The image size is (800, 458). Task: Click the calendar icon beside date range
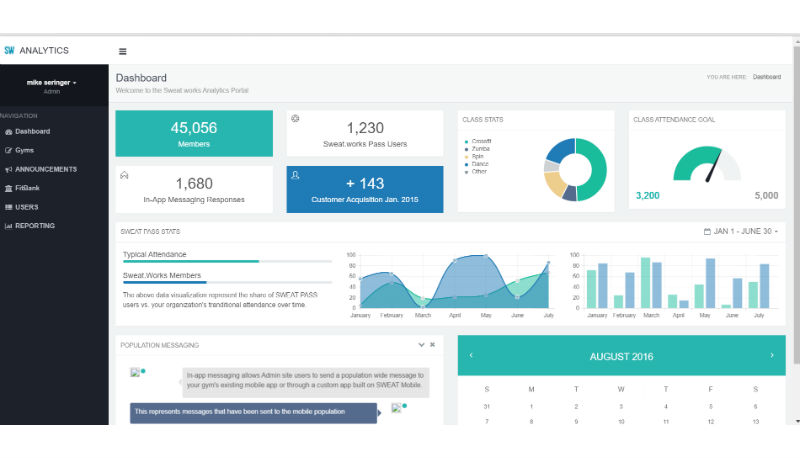707,232
